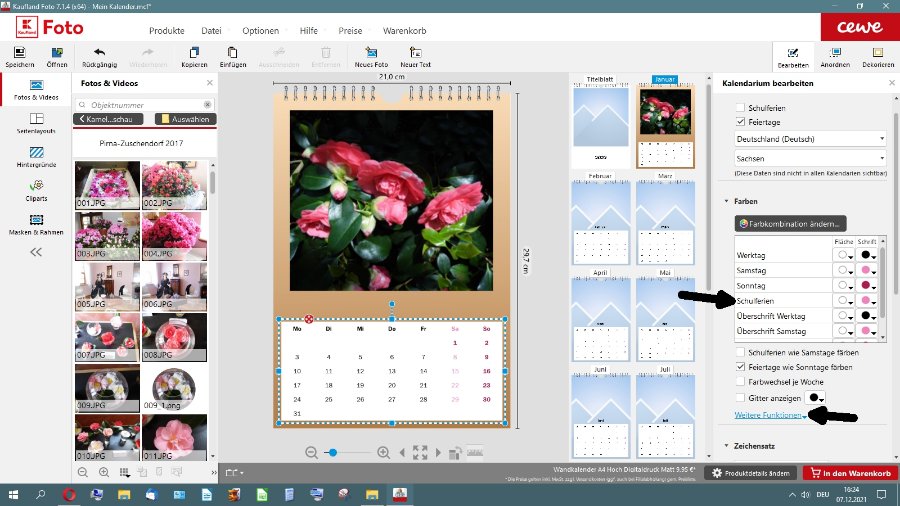This screenshot has height=506, width=900.
Task: Click Farbkombination ändern button
Action: 790,223
